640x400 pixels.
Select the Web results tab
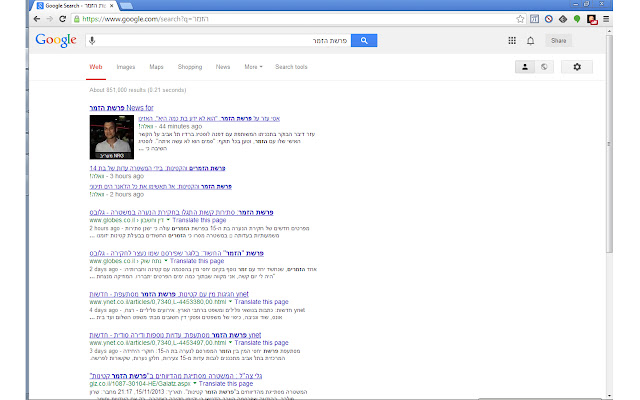(96, 67)
